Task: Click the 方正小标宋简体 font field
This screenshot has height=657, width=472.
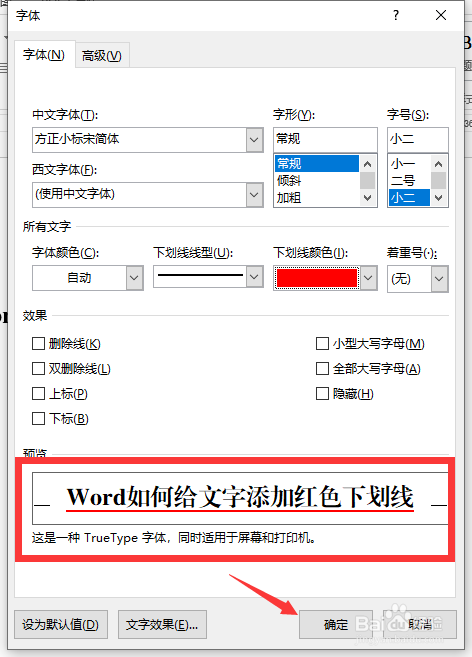Action: pyautogui.click(x=140, y=140)
